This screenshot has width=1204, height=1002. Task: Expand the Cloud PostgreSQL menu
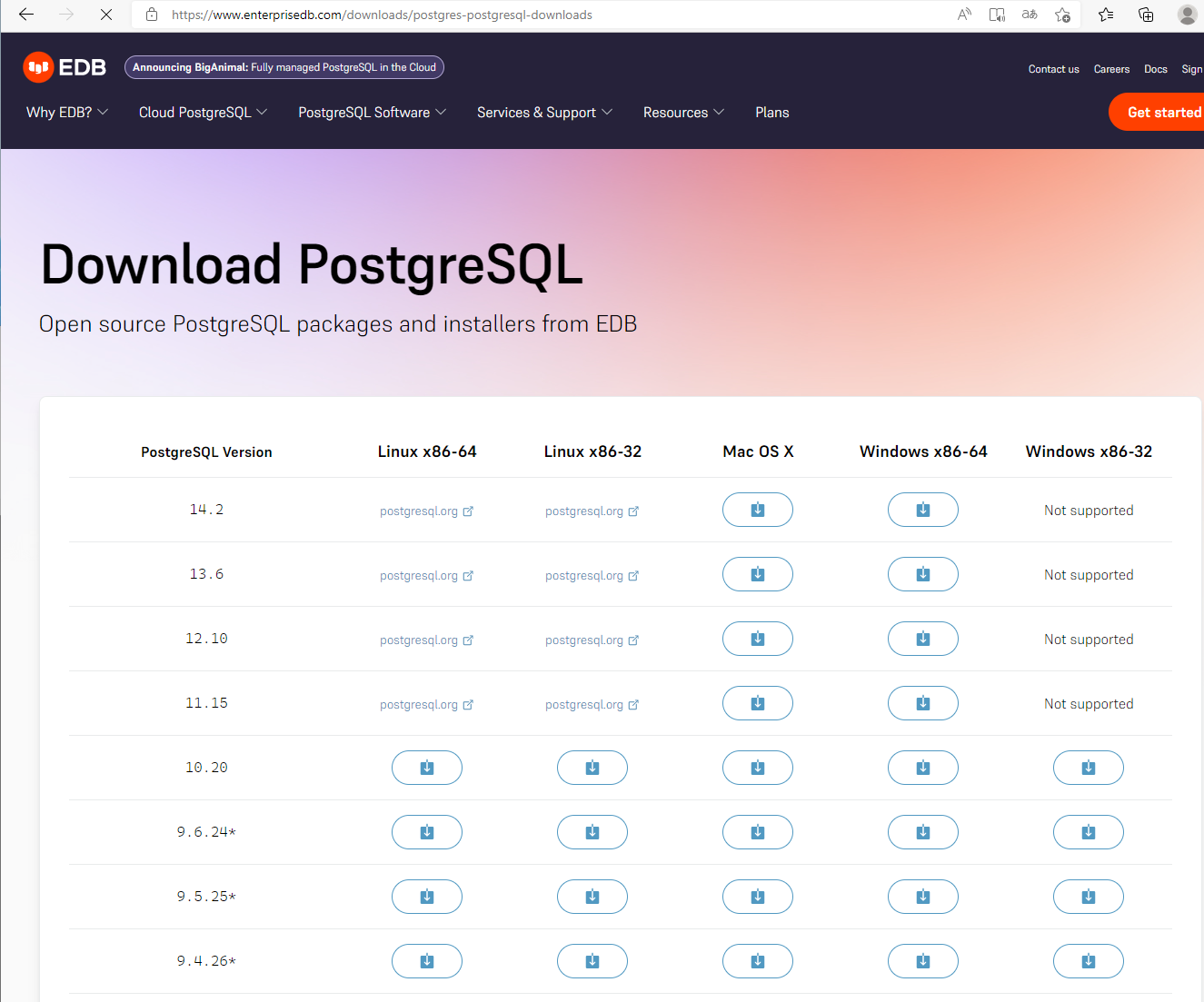click(x=203, y=113)
